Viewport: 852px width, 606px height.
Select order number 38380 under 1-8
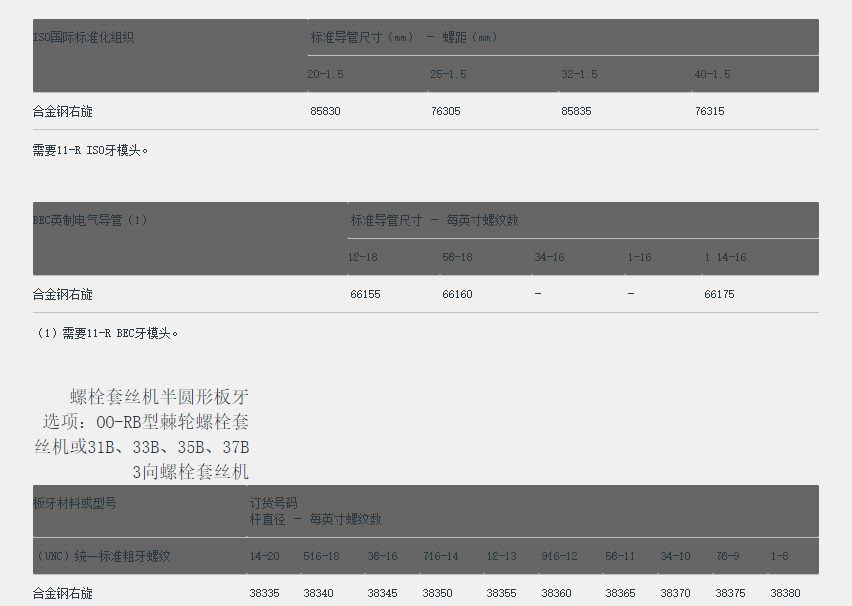tap(785, 593)
